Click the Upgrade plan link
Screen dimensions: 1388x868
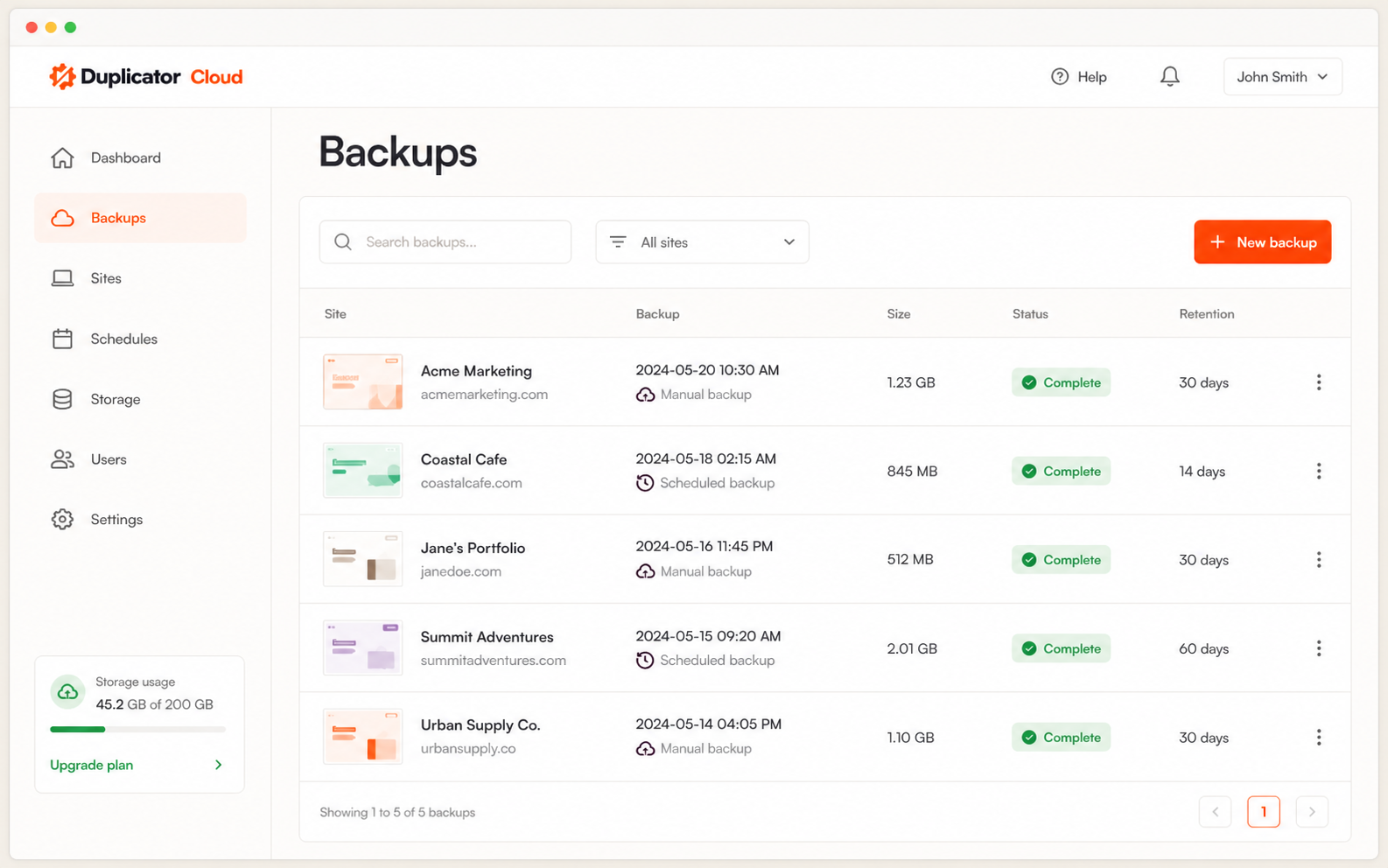click(92, 765)
